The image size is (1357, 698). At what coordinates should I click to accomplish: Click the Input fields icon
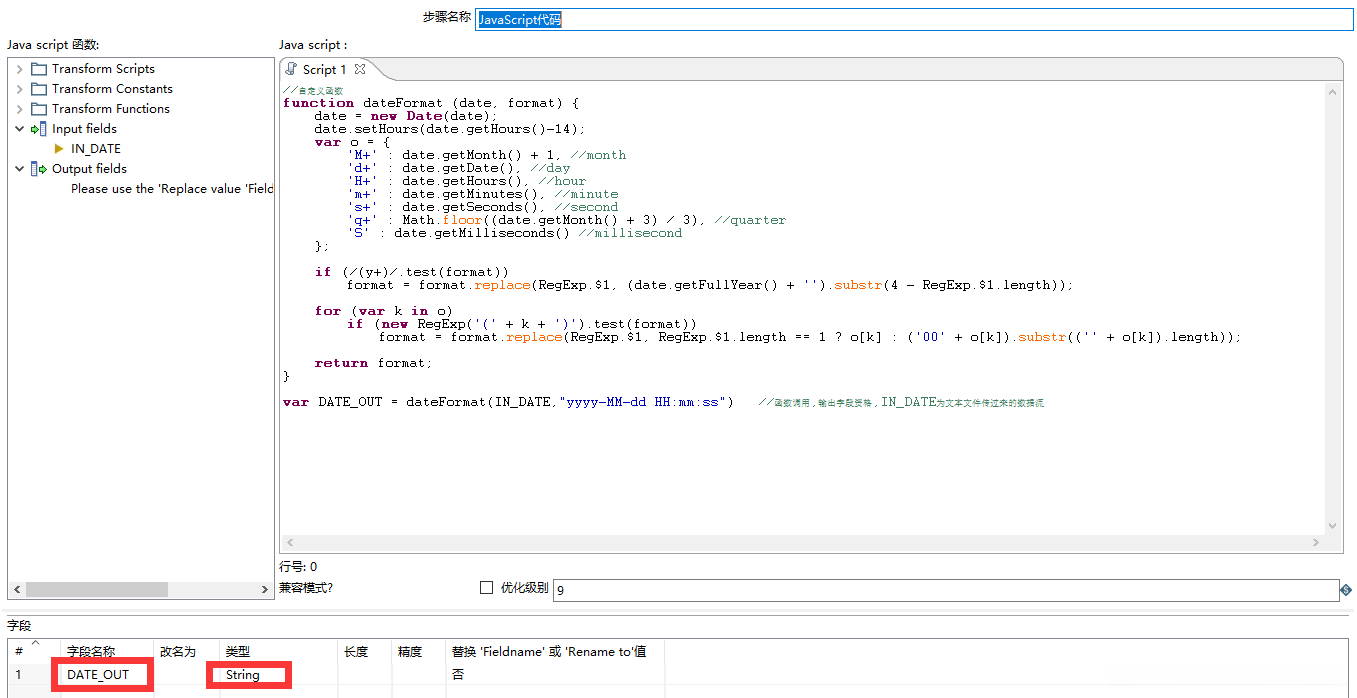pyautogui.click(x=39, y=129)
